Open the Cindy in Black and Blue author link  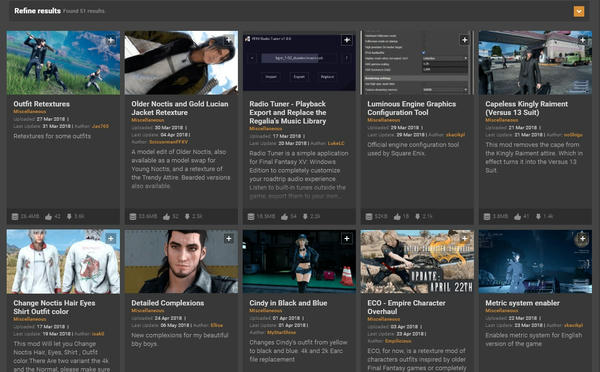click(x=281, y=333)
